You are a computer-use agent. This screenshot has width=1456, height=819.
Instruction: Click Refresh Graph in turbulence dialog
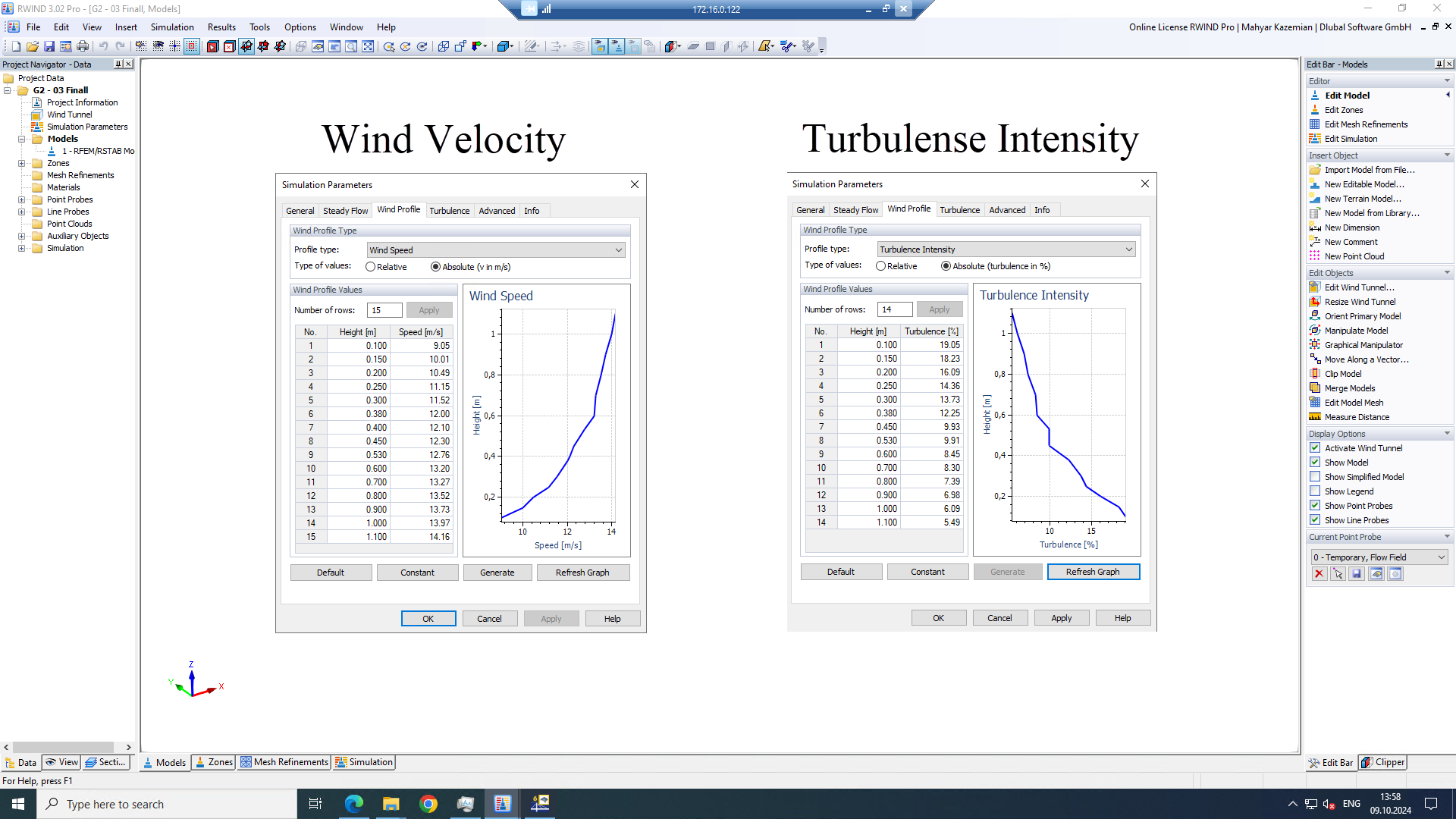point(1093,571)
